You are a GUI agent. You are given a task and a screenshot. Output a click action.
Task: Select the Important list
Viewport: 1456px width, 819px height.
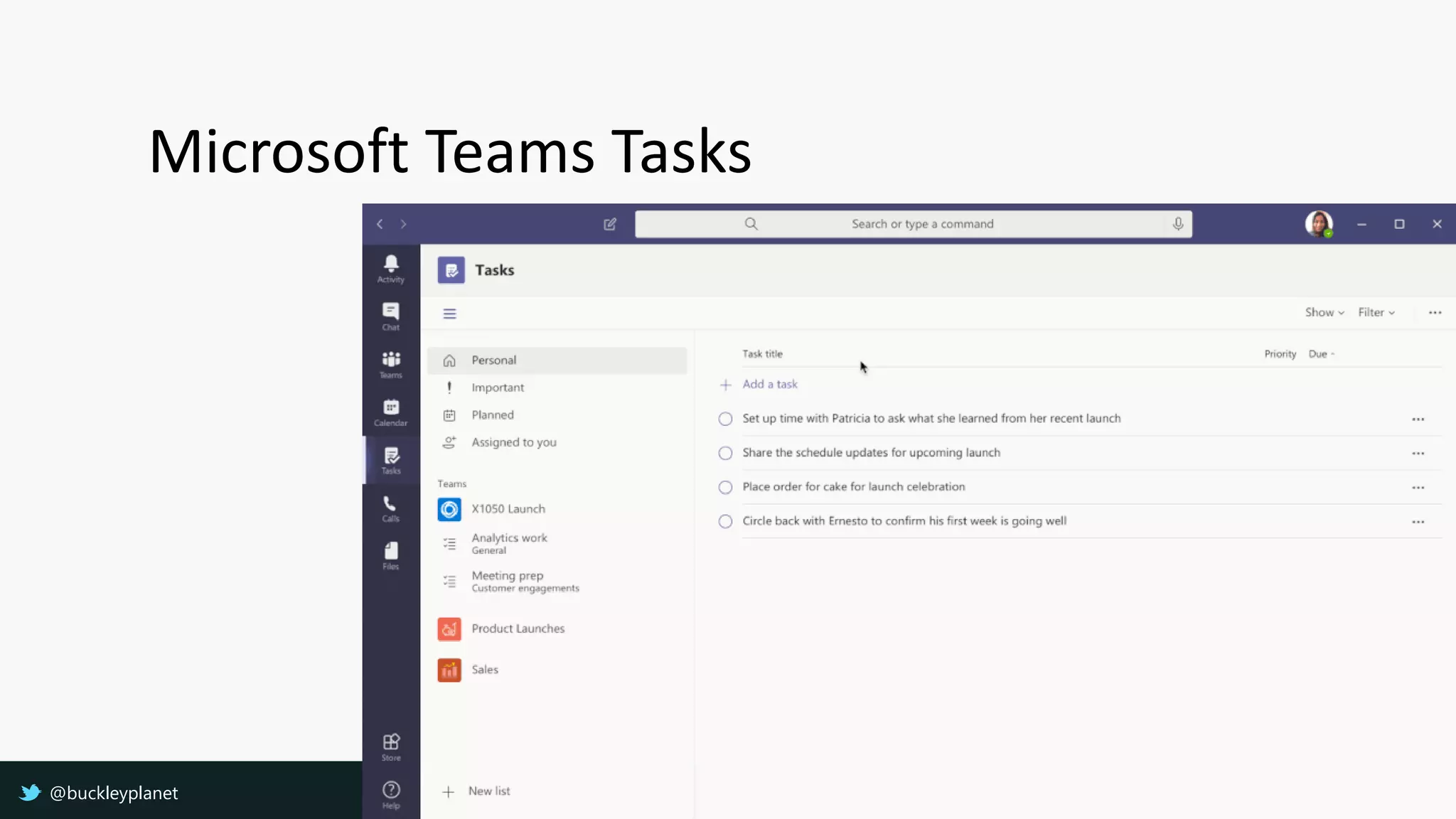click(557, 387)
